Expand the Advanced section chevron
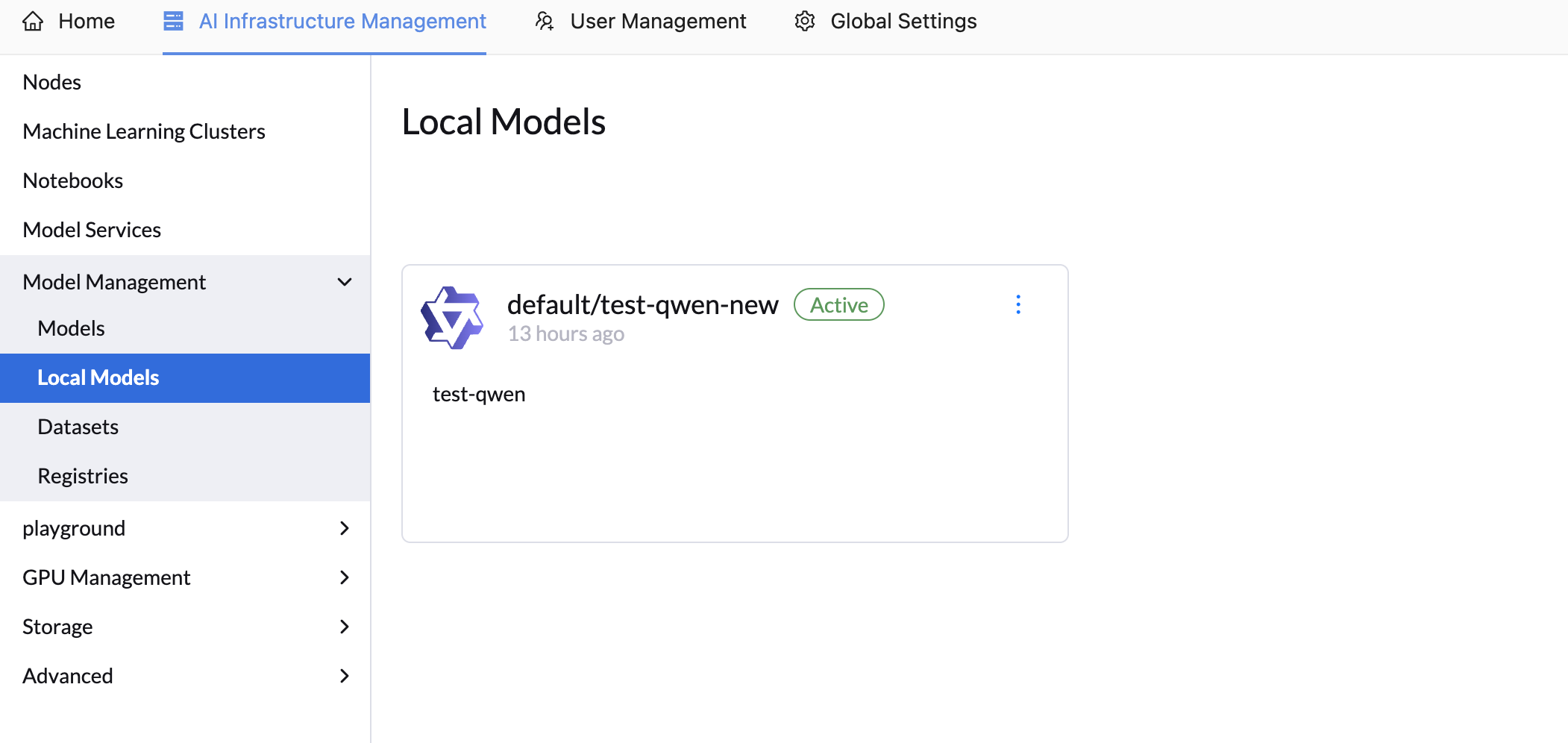This screenshot has width=1568, height=743. pos(345,676)
